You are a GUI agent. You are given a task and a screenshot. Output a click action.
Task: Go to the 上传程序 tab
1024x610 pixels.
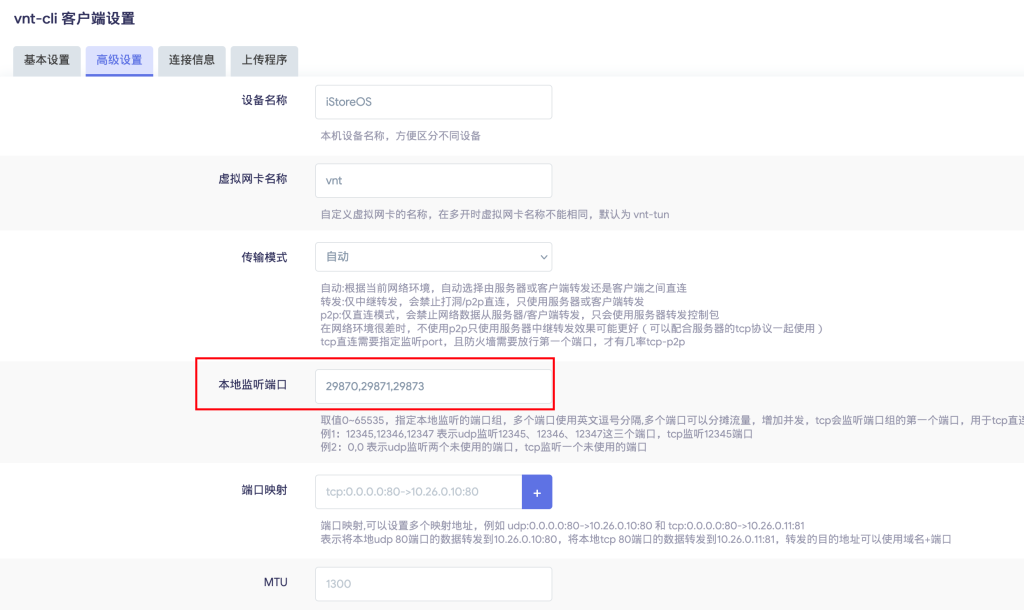click(x=264, y=60)
